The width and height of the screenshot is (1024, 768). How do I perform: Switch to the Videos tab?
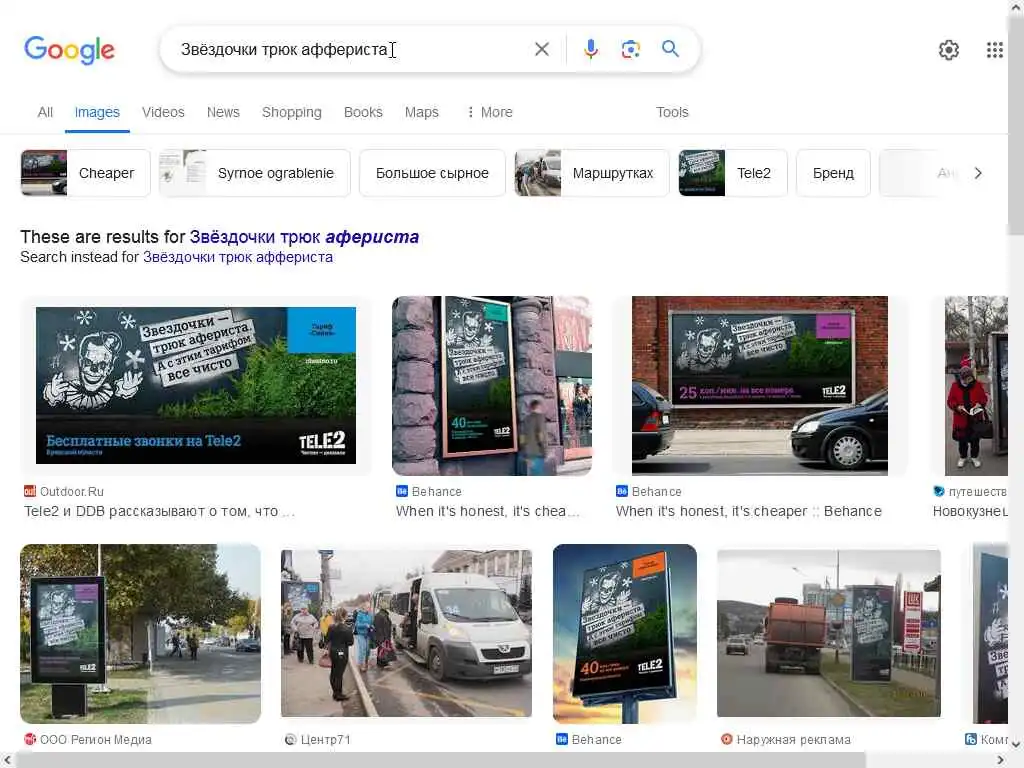coord(163,112)
